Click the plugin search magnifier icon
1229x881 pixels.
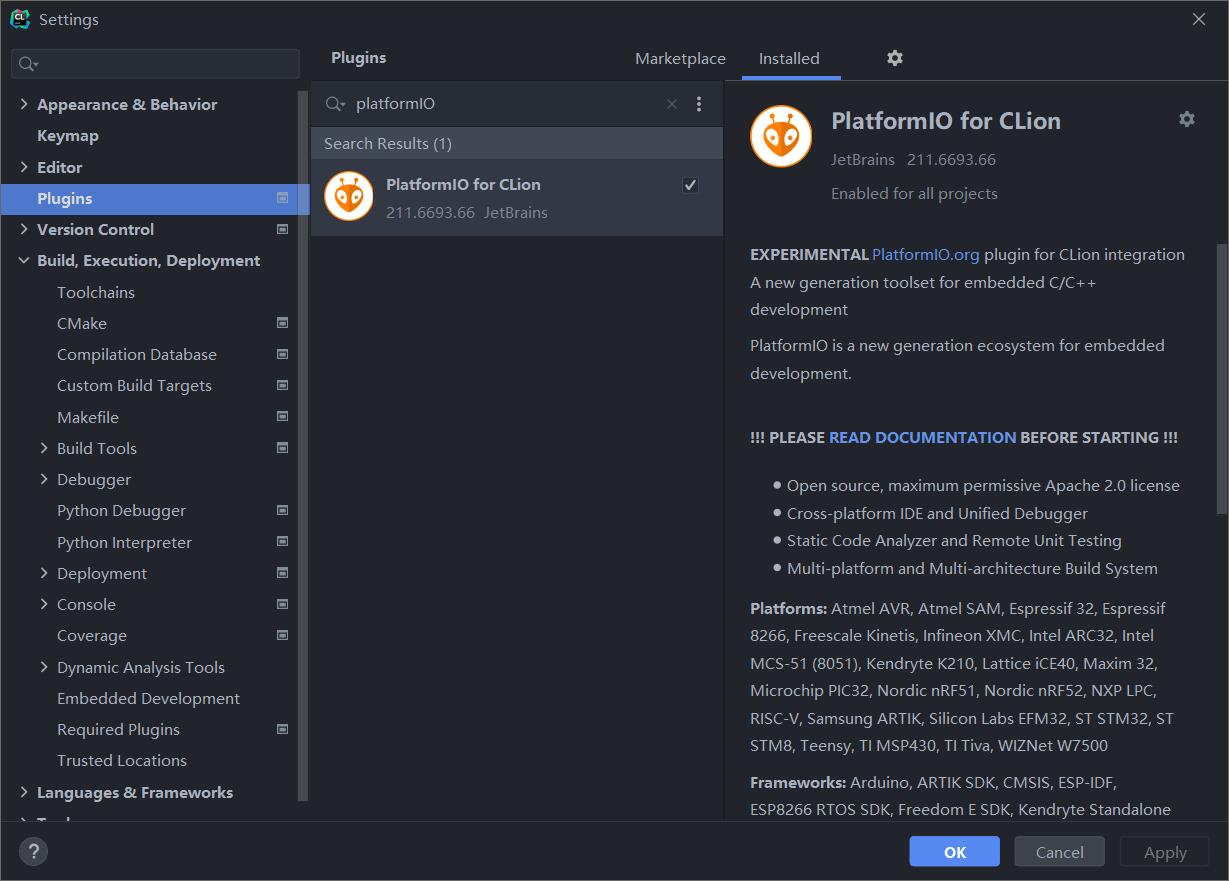tap(335, 104)
